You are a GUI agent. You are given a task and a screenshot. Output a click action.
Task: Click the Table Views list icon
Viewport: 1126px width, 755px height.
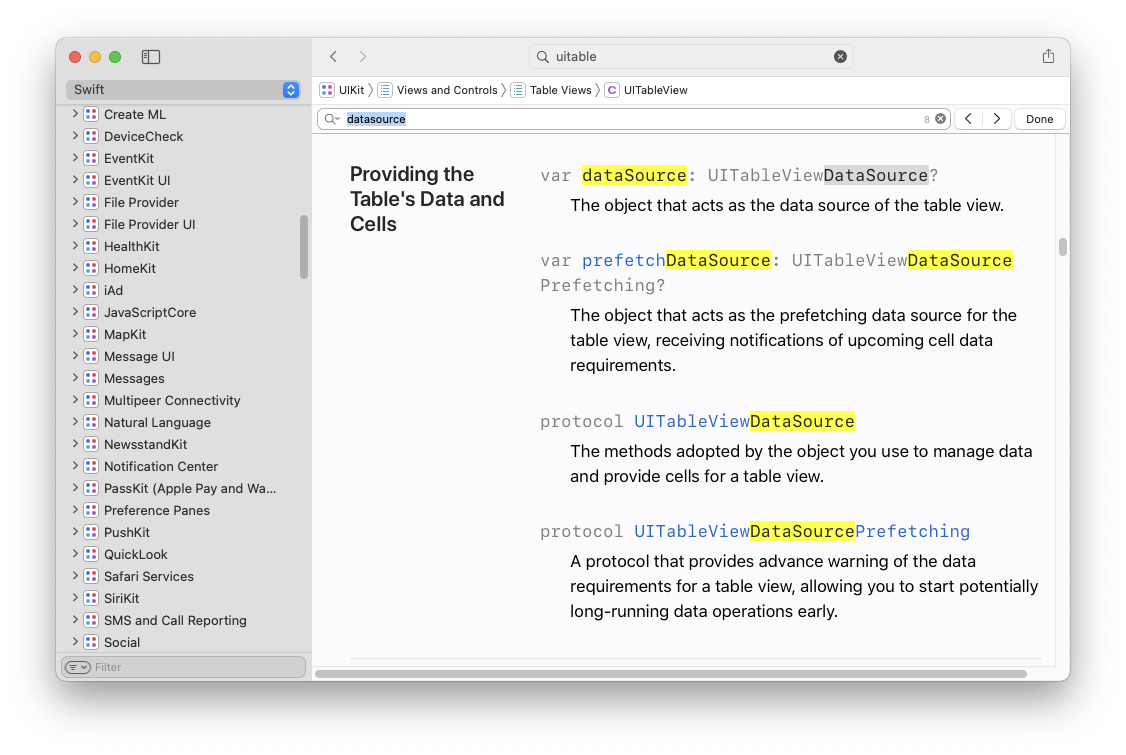518,90
